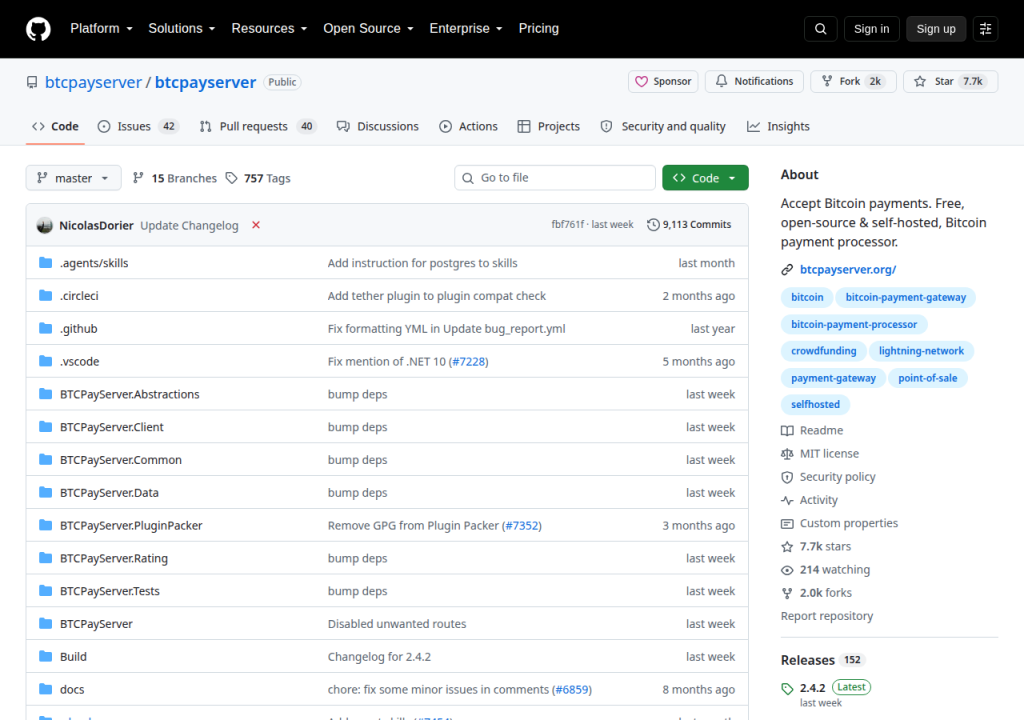
Task: Click the branch icon beside 15 Branches
Action: point(138,178)
